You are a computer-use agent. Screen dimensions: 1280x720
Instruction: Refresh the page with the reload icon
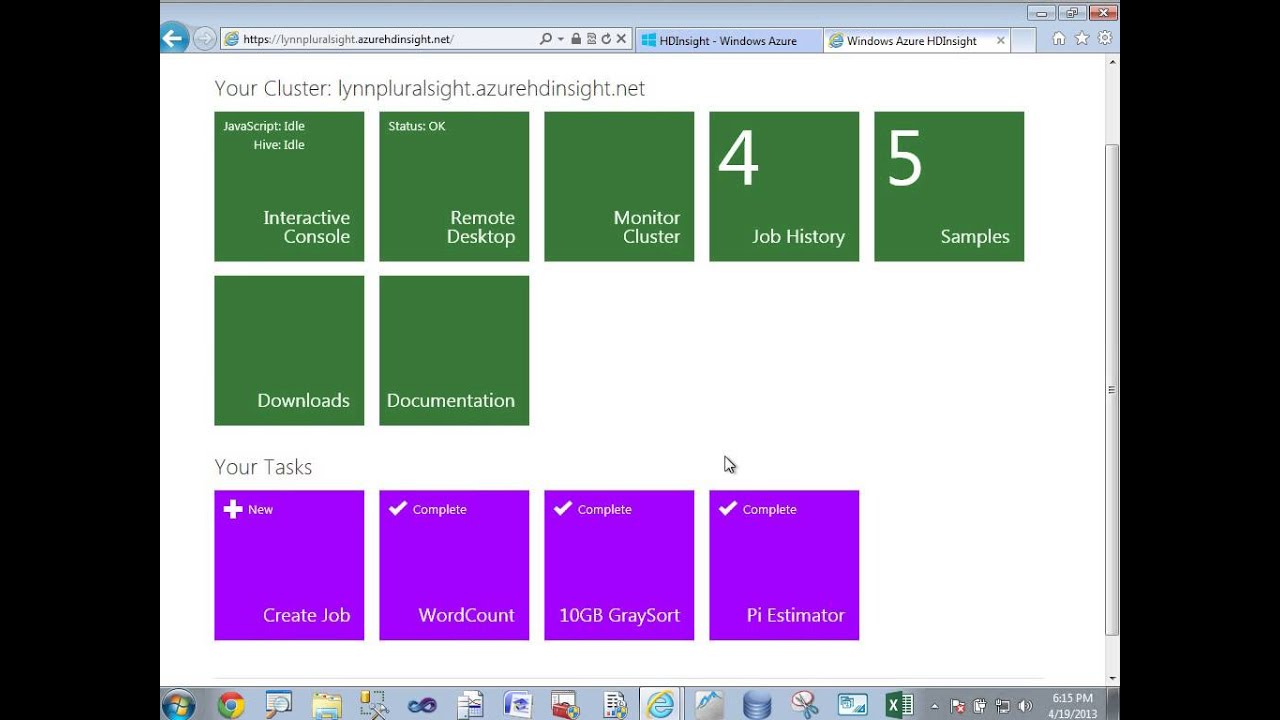point(606,39)
